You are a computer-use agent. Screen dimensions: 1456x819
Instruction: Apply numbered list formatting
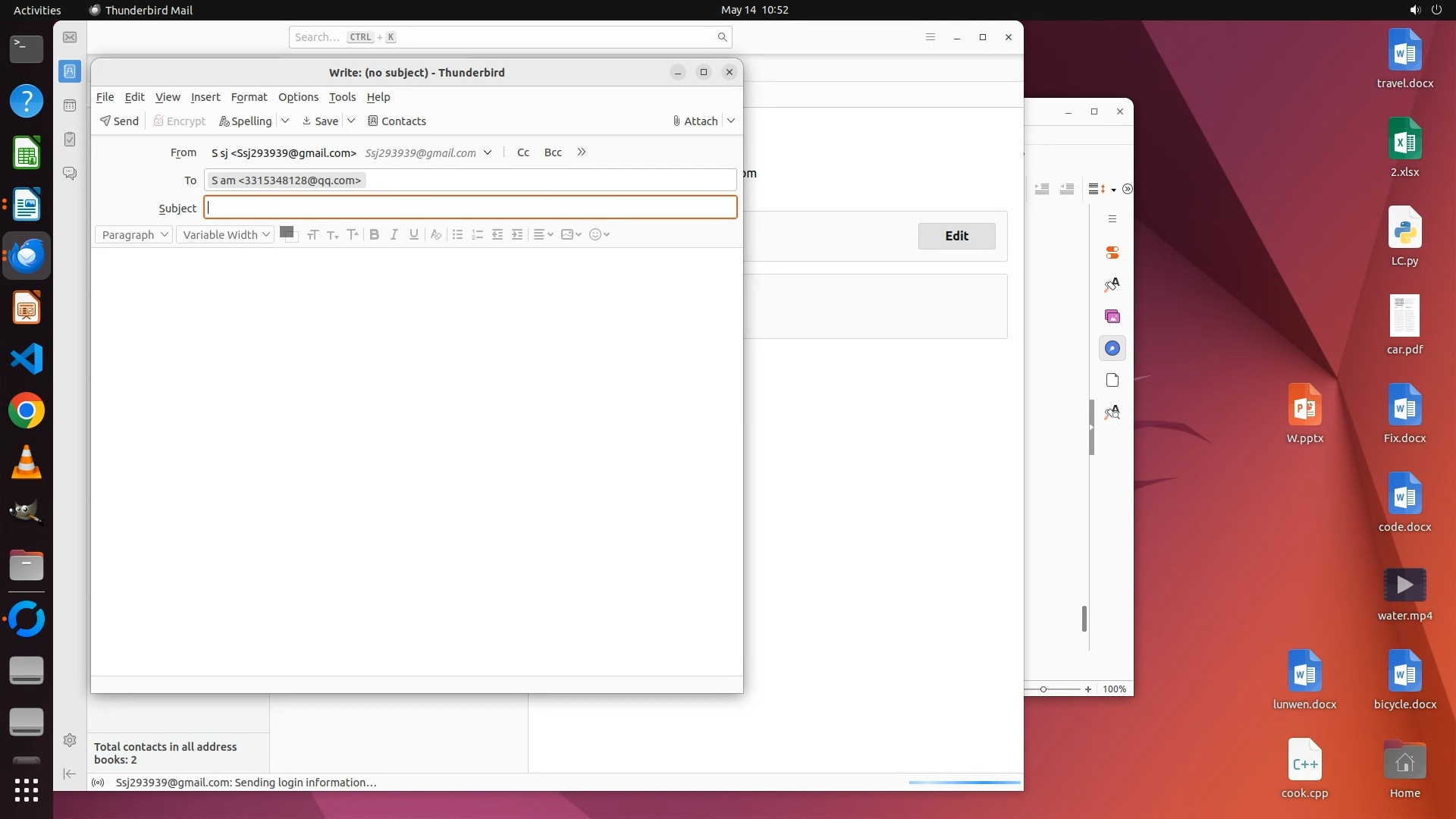477,234
